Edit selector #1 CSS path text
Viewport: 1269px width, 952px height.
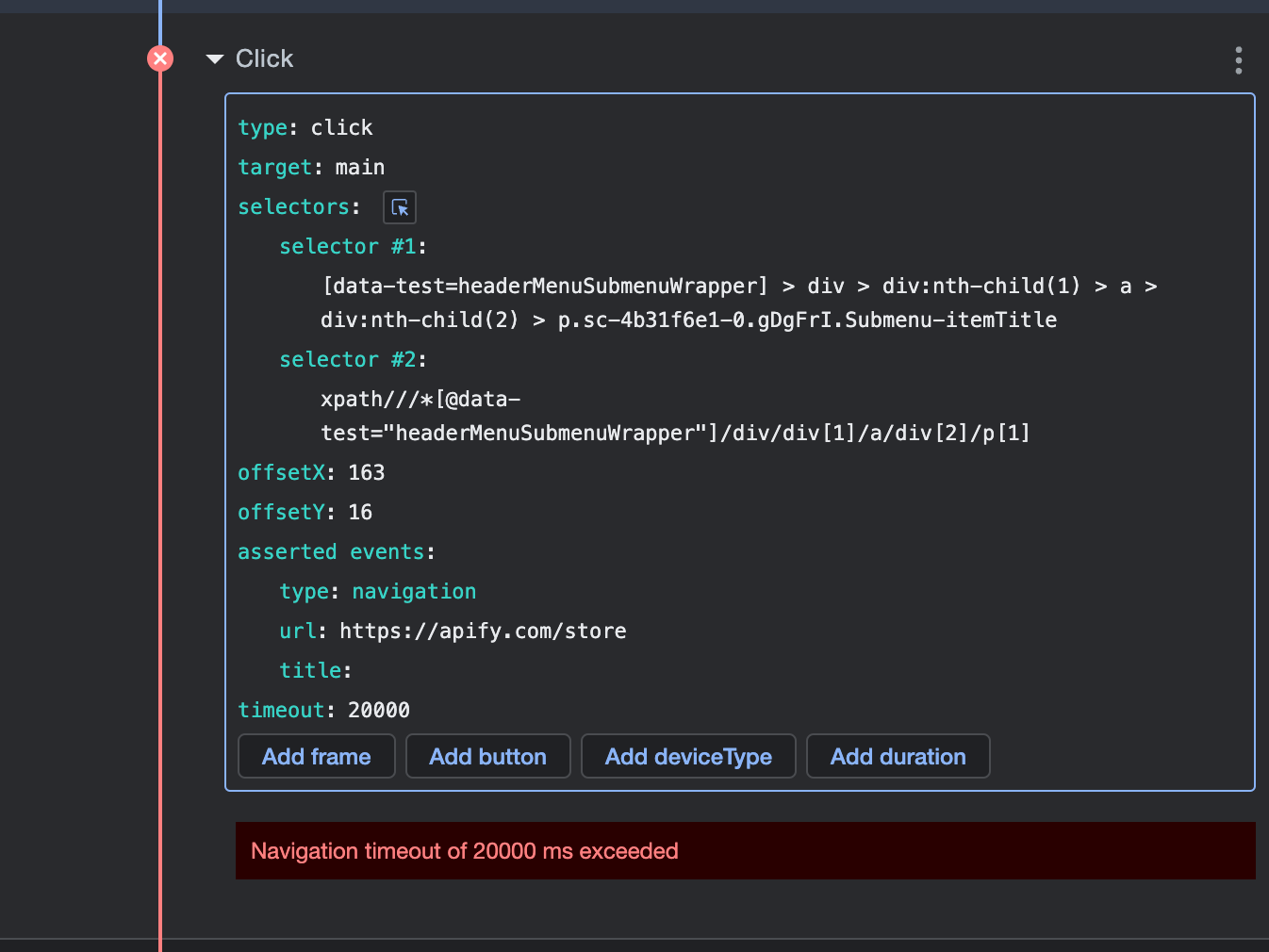(739, 303)
